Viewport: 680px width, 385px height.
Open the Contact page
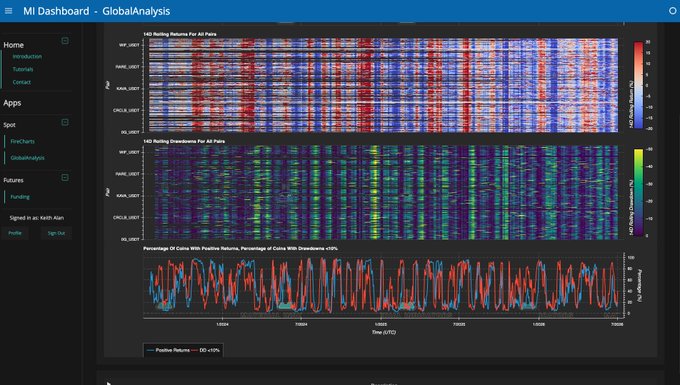coord(22,82)
